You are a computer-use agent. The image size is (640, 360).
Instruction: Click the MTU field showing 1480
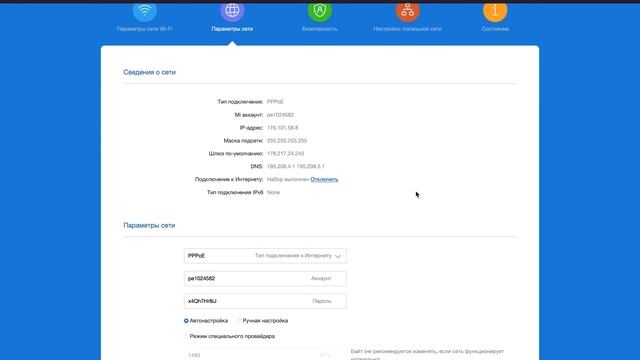pos(265,355)
